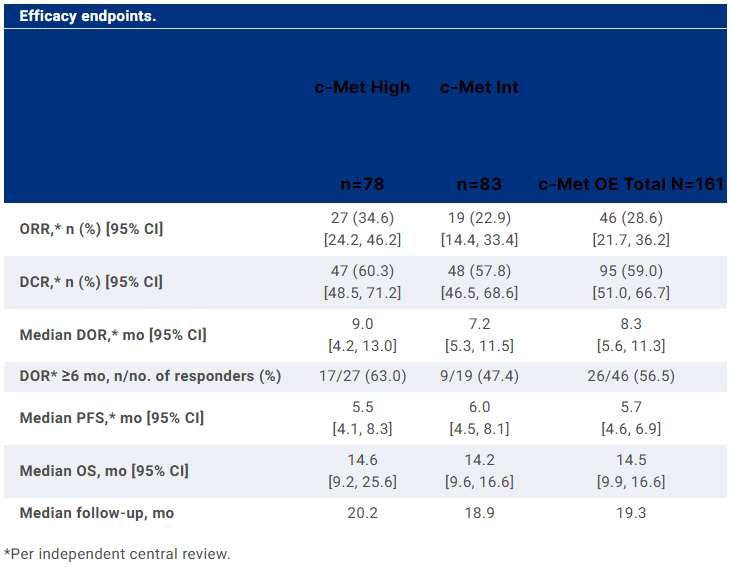Image resolution: width=730 pixels, height=567 pixels.
Task: Click the "Efficacy endpoints." table title
Action: (88, 17)
